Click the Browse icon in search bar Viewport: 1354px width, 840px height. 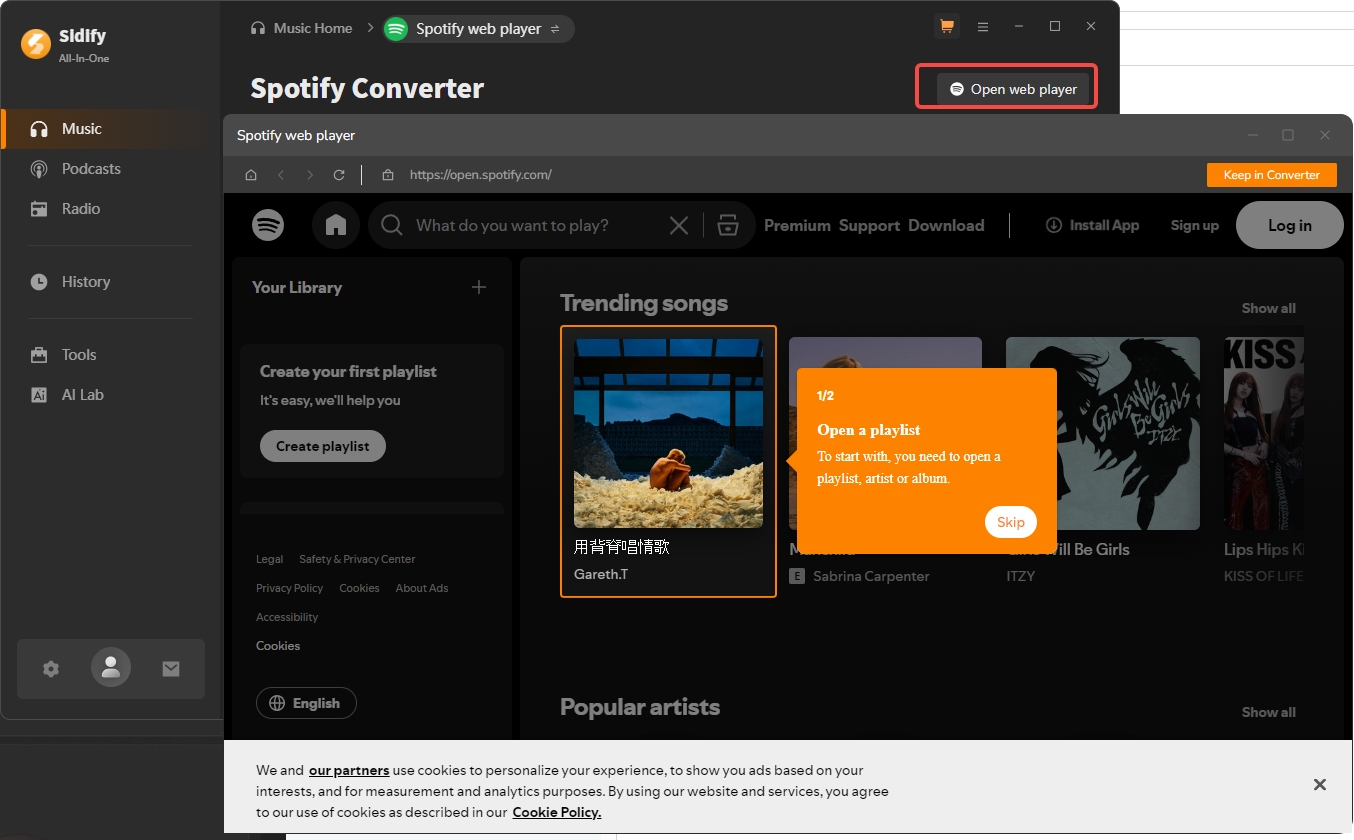click(728, 225)
